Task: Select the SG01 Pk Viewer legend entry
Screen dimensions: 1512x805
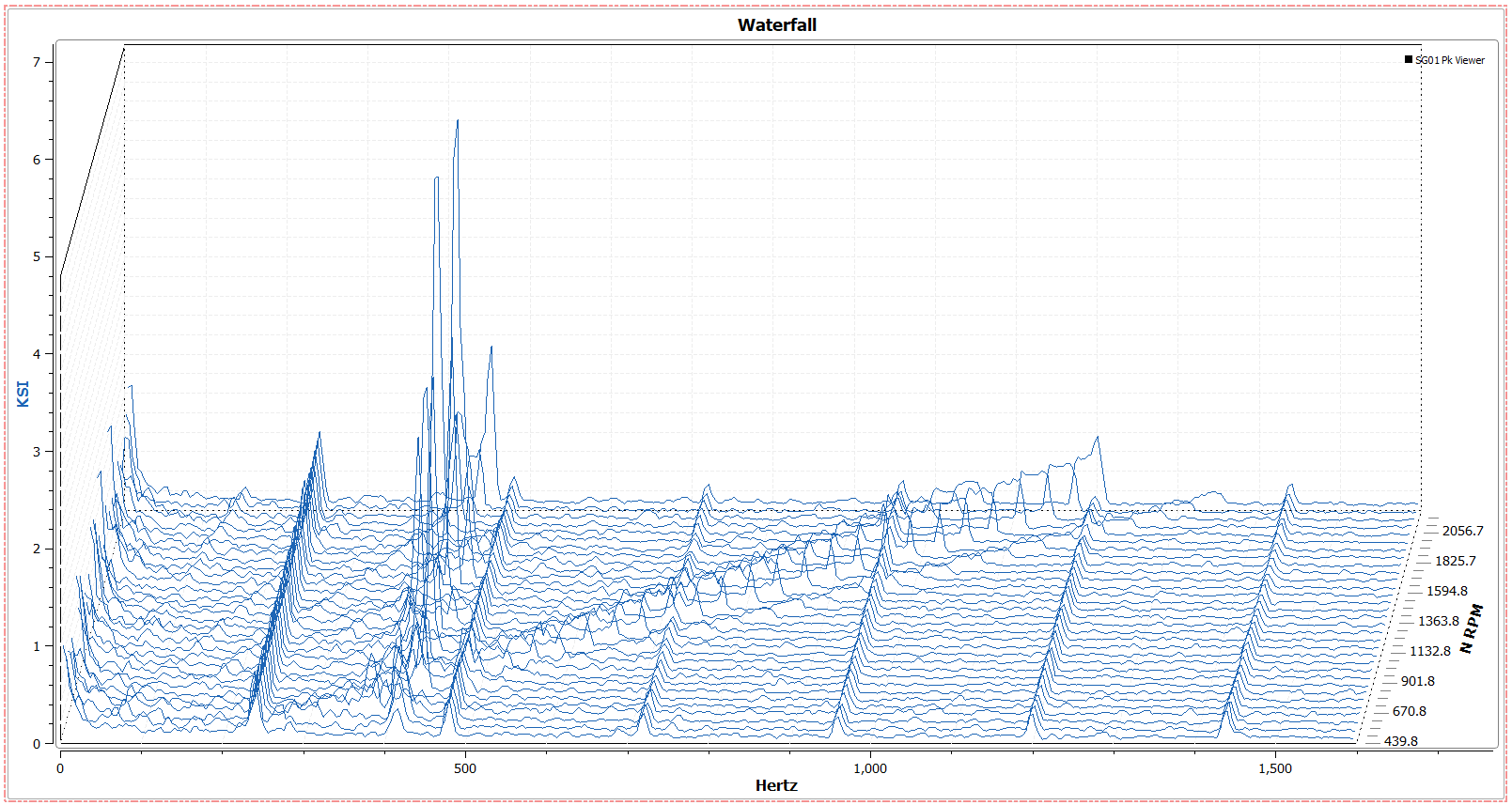Action: point(1444,60)
